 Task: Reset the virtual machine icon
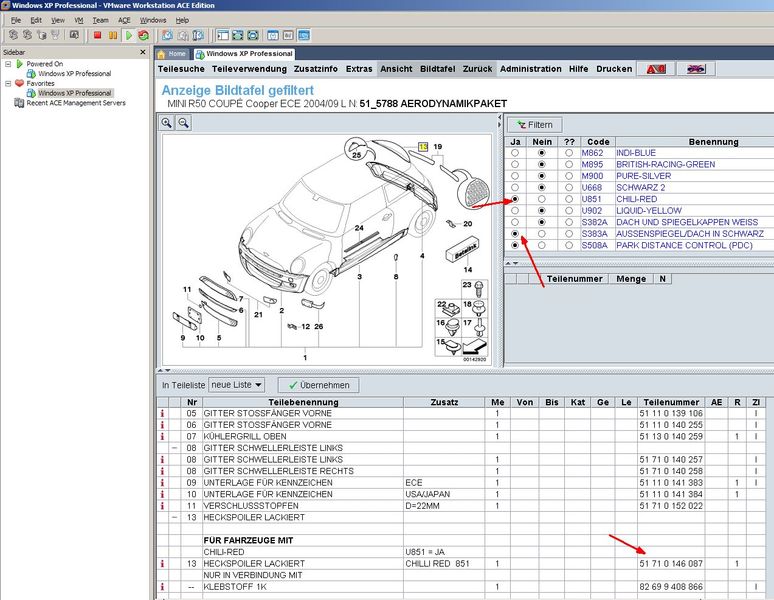[144, 35]
